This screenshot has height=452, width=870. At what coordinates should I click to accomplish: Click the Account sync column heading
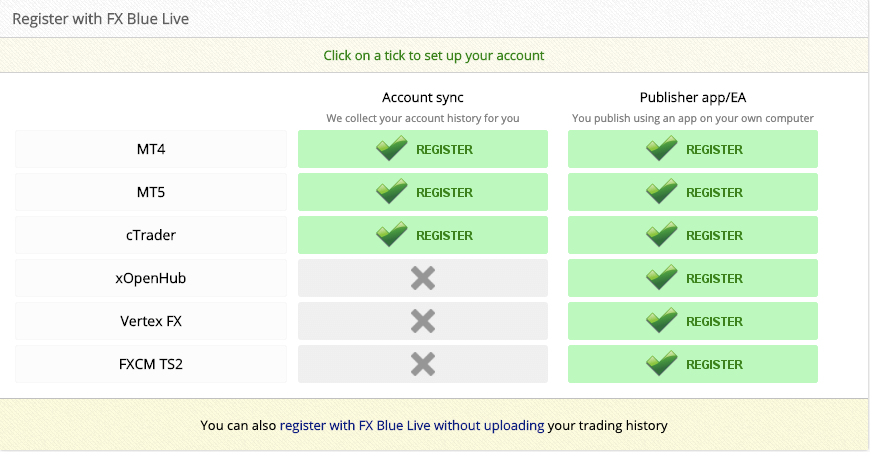pyautogui.click(x=423, y=97)
